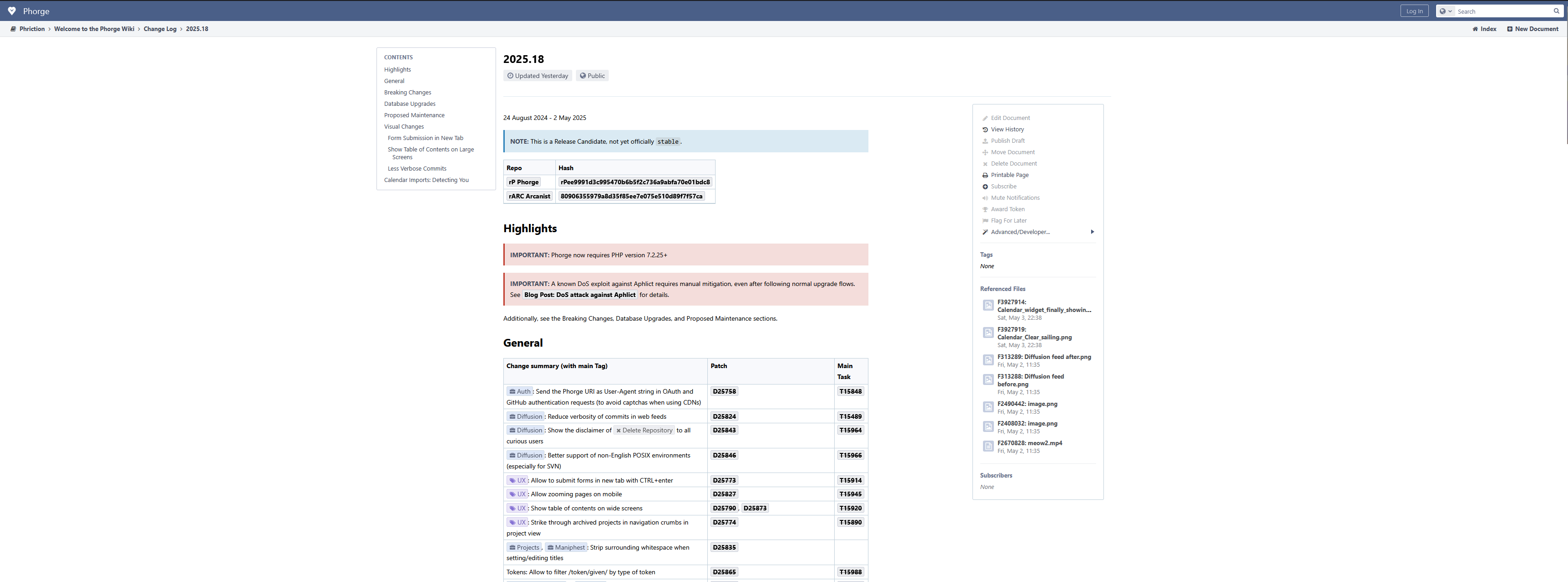Go to Change Log breadcrumb
Screen dimensions: 1568x582
tap(160, 29)
